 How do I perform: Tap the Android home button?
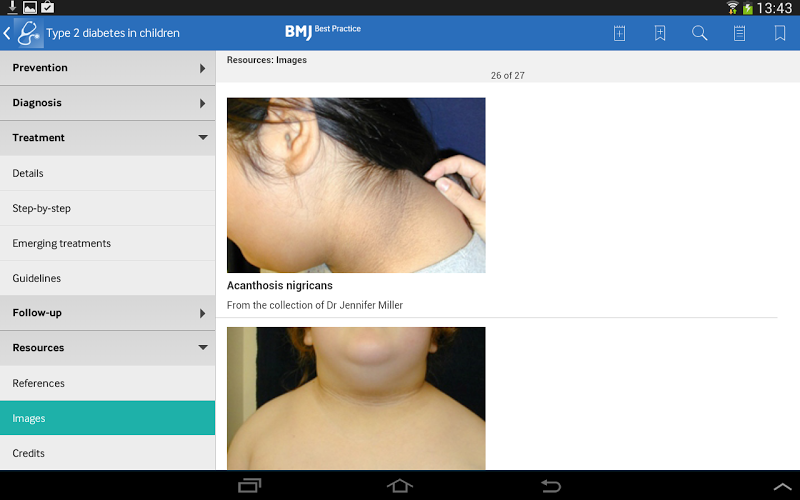pyautogui.click(x=399, y=485)
